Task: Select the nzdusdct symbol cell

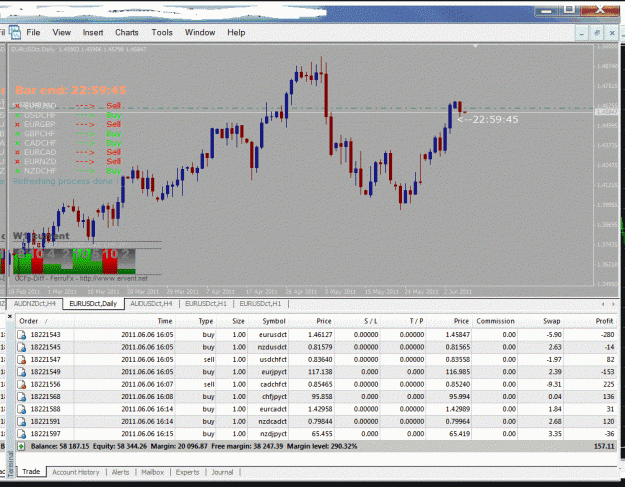Action: coord(272,347)
